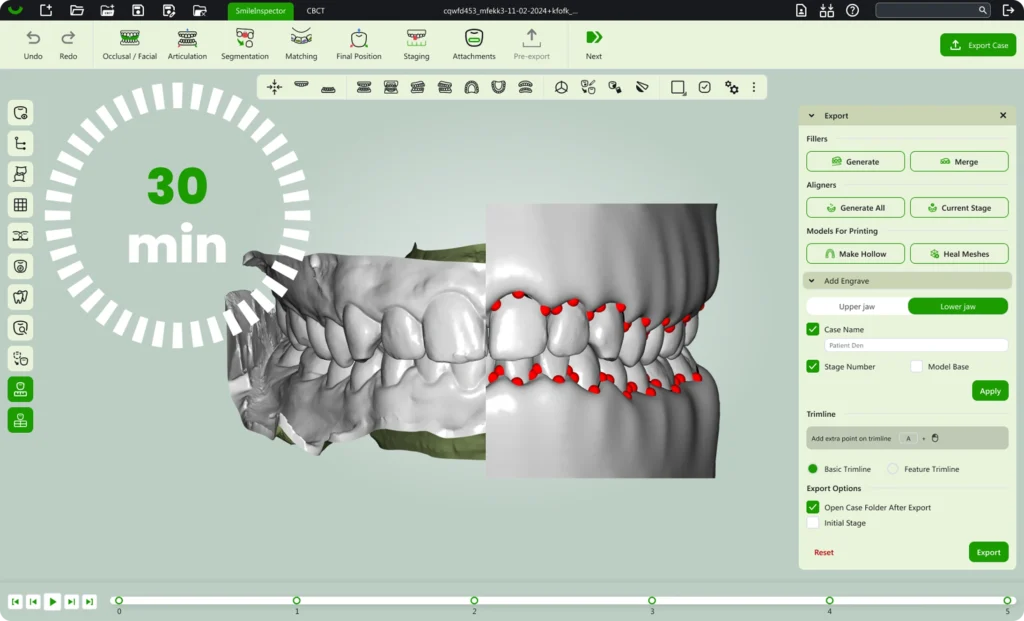
Task: Select the Articulation tool
Action: tap(187, 38)
